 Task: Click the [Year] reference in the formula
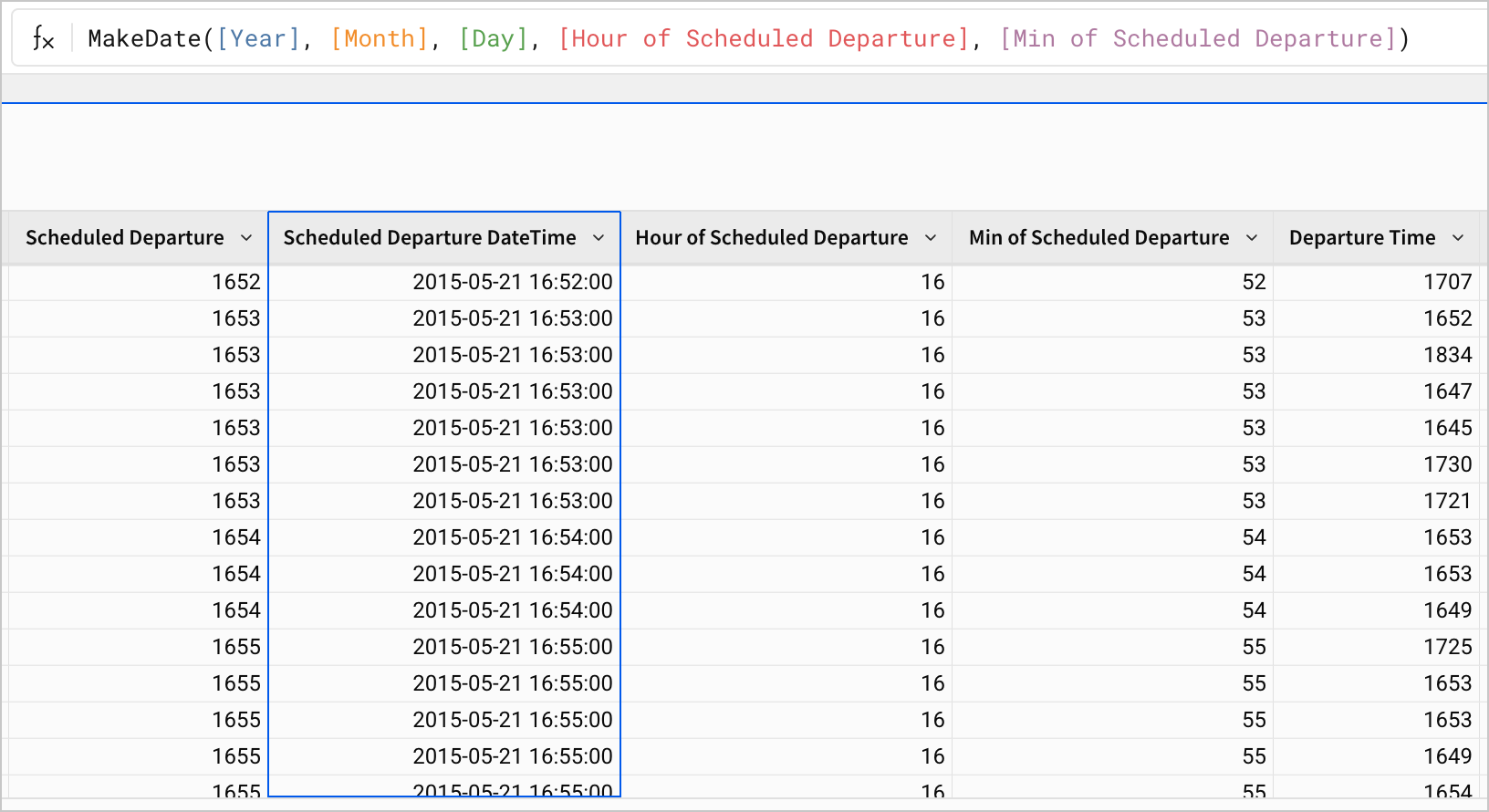coord(259,39)
